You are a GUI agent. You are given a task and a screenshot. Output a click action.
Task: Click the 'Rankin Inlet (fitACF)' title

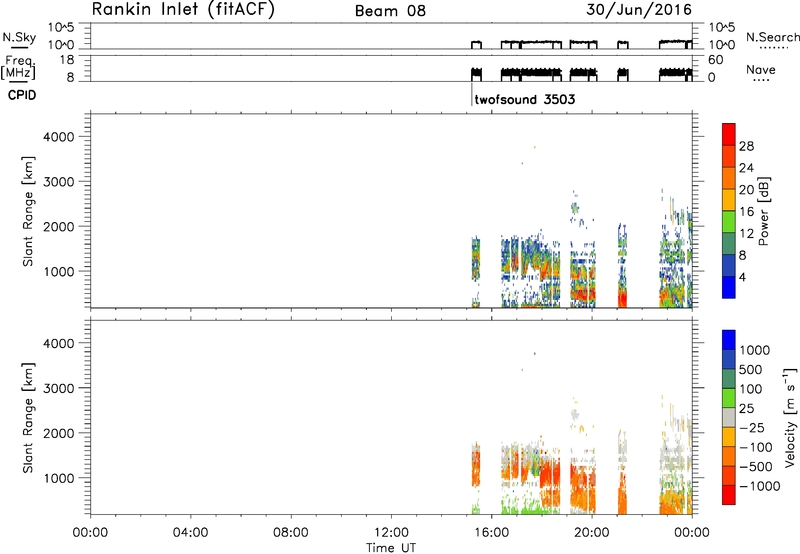(183, 9)
